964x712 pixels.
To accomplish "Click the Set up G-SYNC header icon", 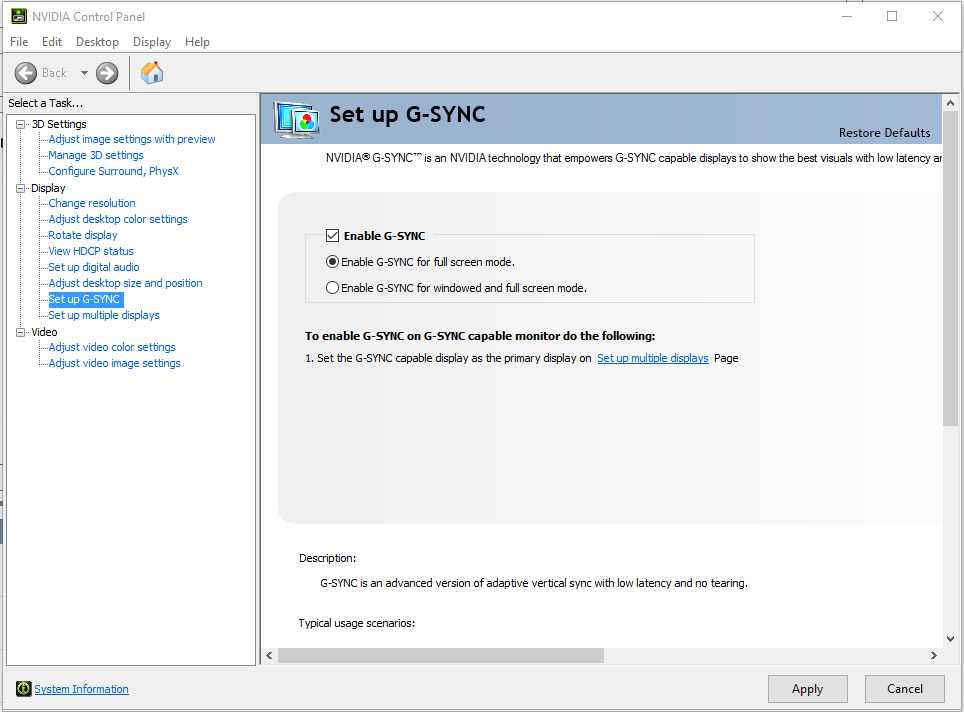I will 297,119.
